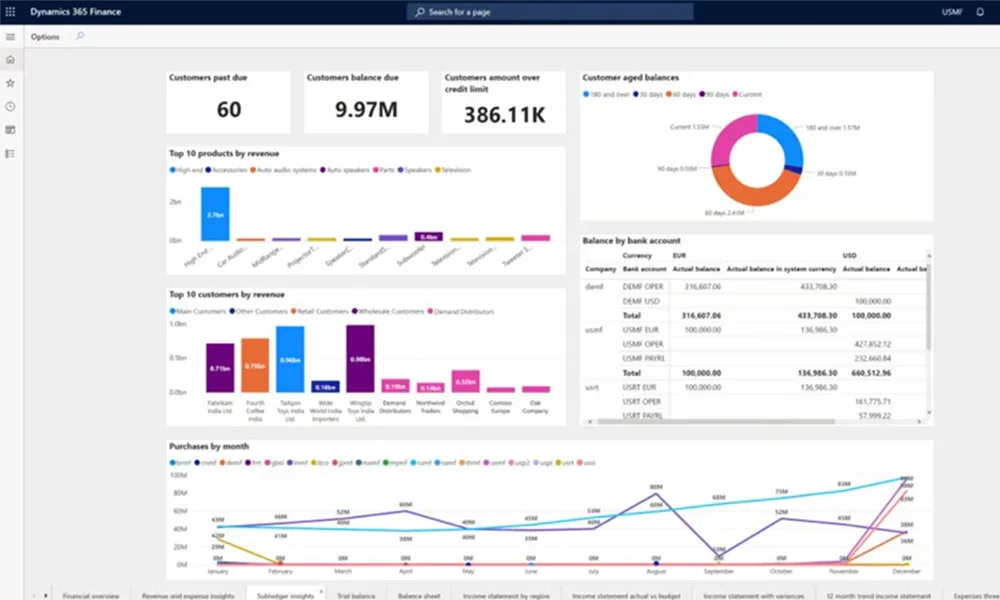
Task: Open the Options menu
Action: (x=44, y=36)
